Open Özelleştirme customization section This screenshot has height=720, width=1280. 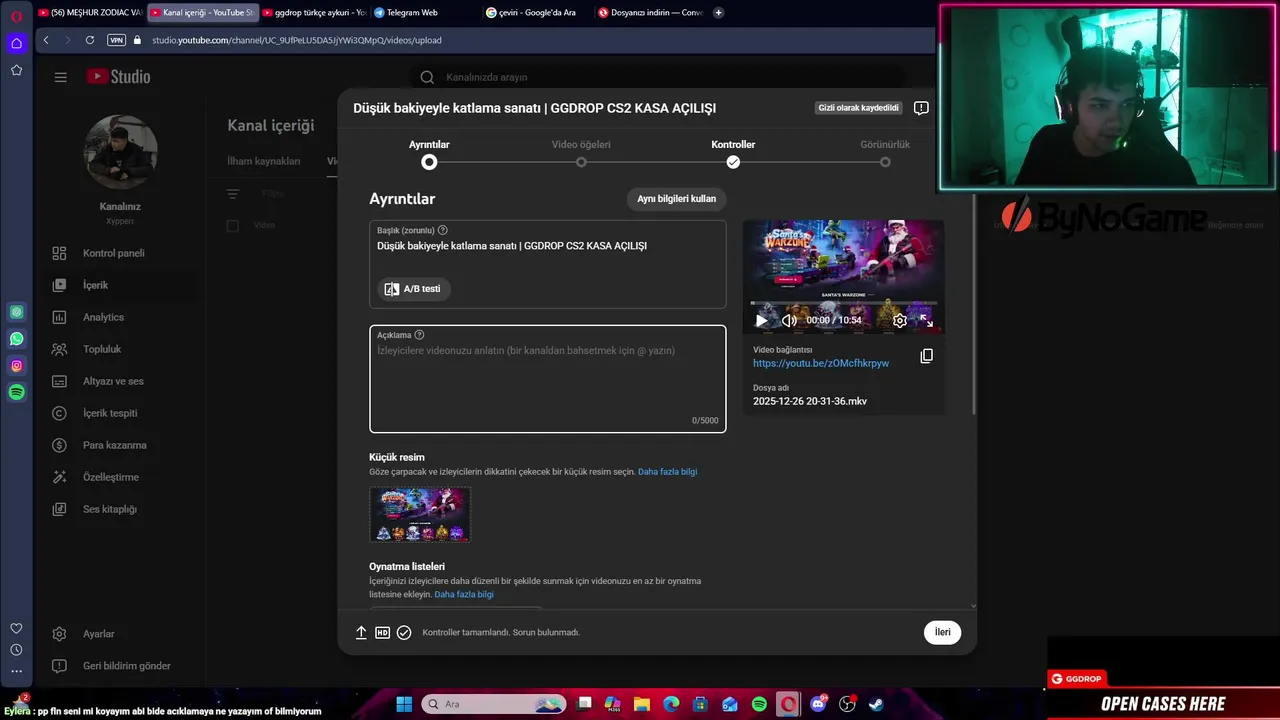(111, 477)
